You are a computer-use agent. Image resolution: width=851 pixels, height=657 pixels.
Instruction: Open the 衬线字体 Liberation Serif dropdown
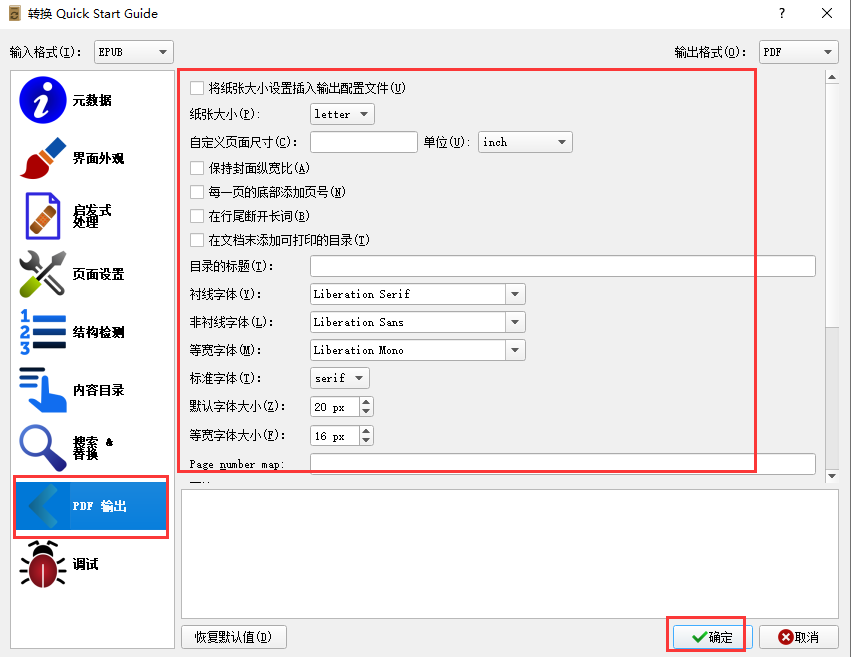513,294
